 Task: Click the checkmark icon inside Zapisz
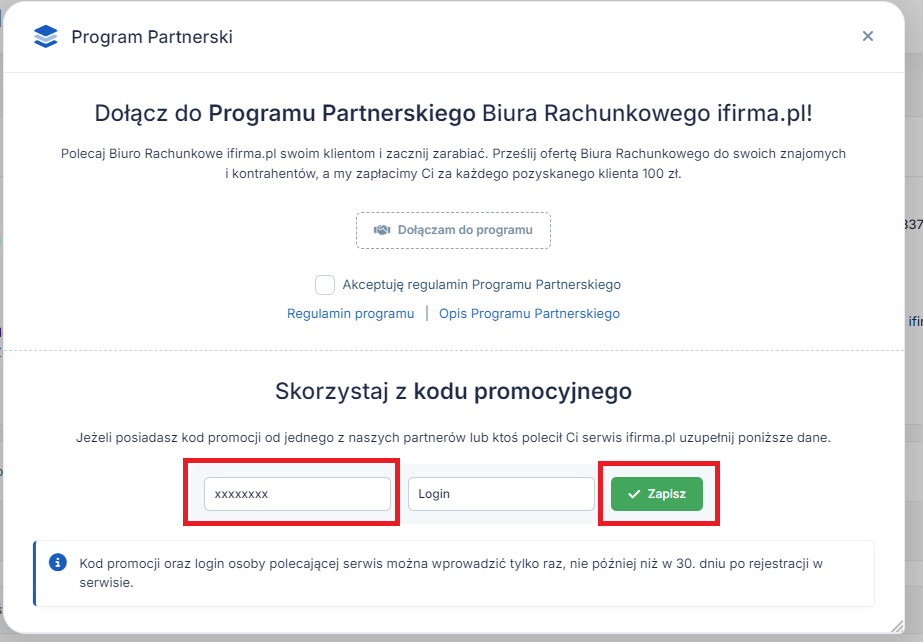(634, 494)
